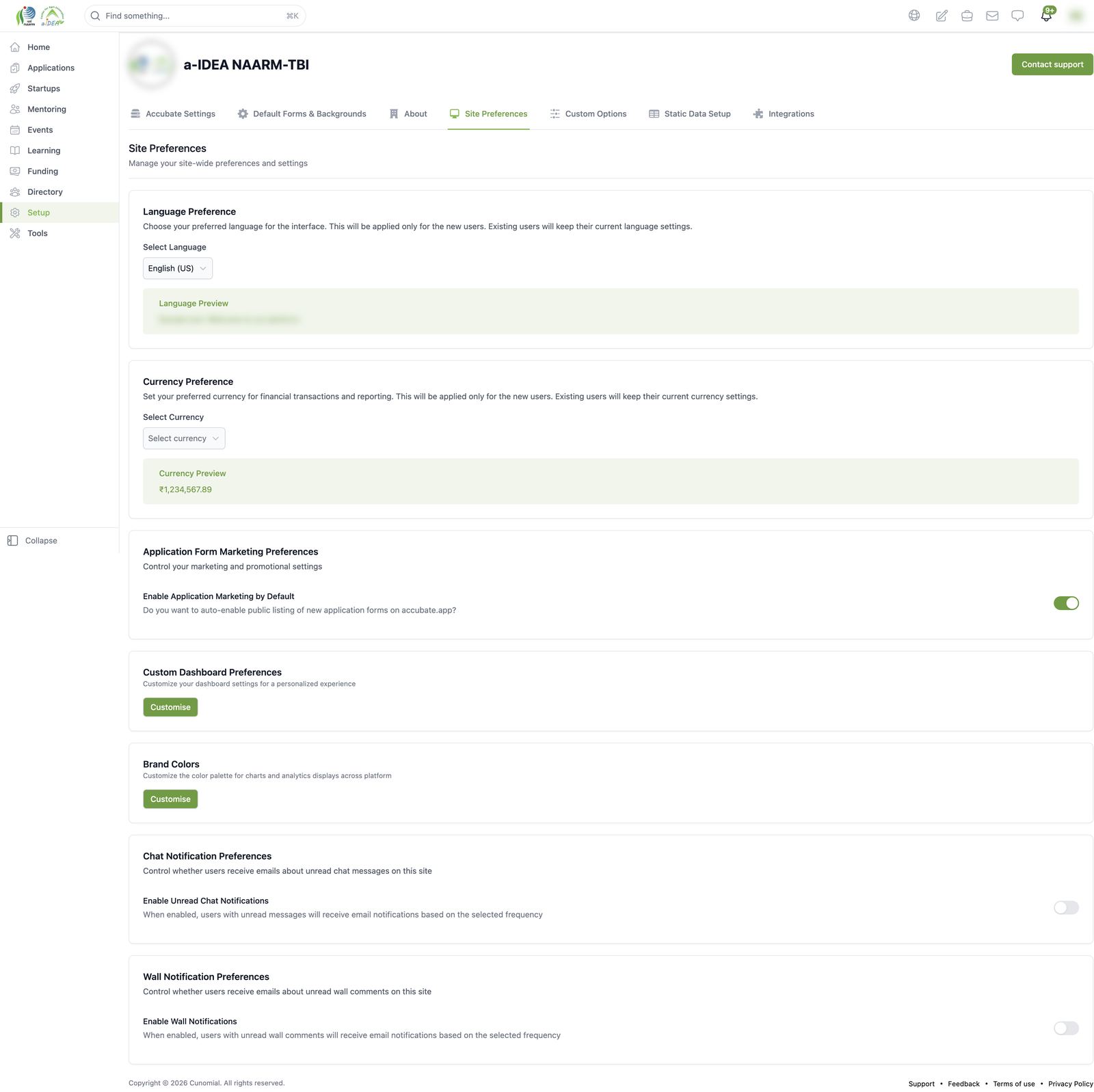Viewport: 1094px width, 1092px height.
Task: Click the Collapse sidebar icon
Action: 12,541
